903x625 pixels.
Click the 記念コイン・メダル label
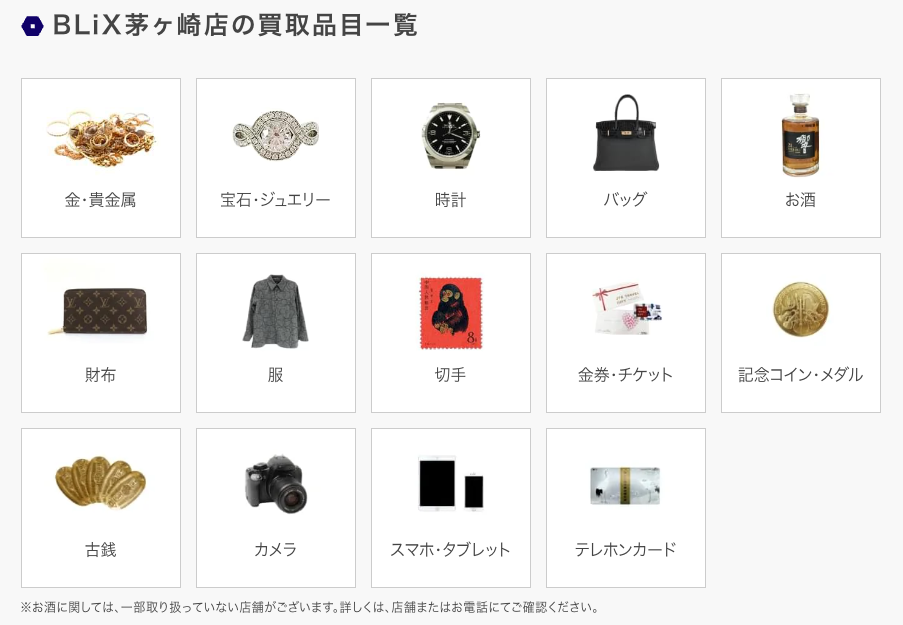800,375
